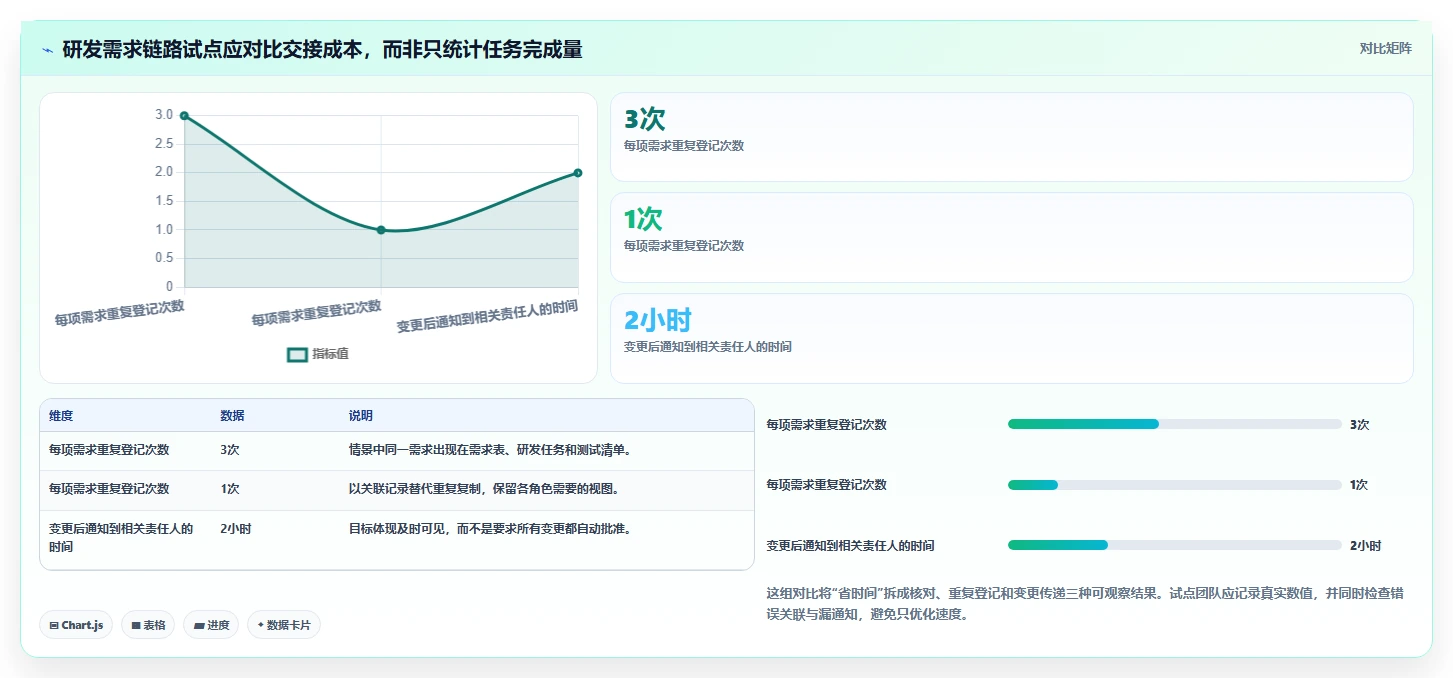Click the 变更后通知到相关责任人的时间 progress label
The height and width of the screenshot is (678, 1453).
850,546
